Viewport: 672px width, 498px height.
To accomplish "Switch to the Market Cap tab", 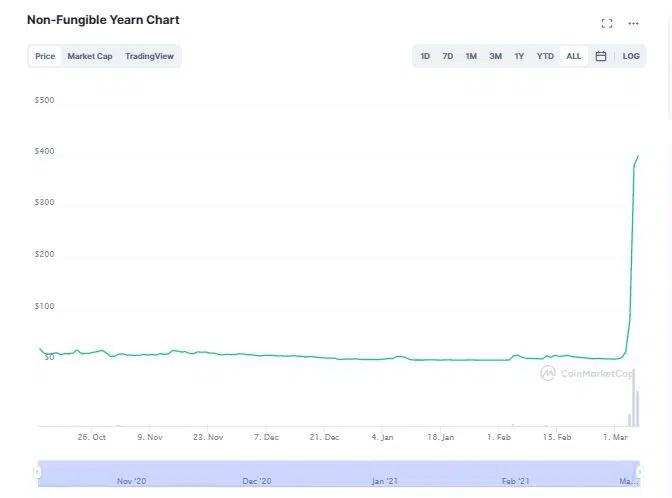I will point(90,56).
